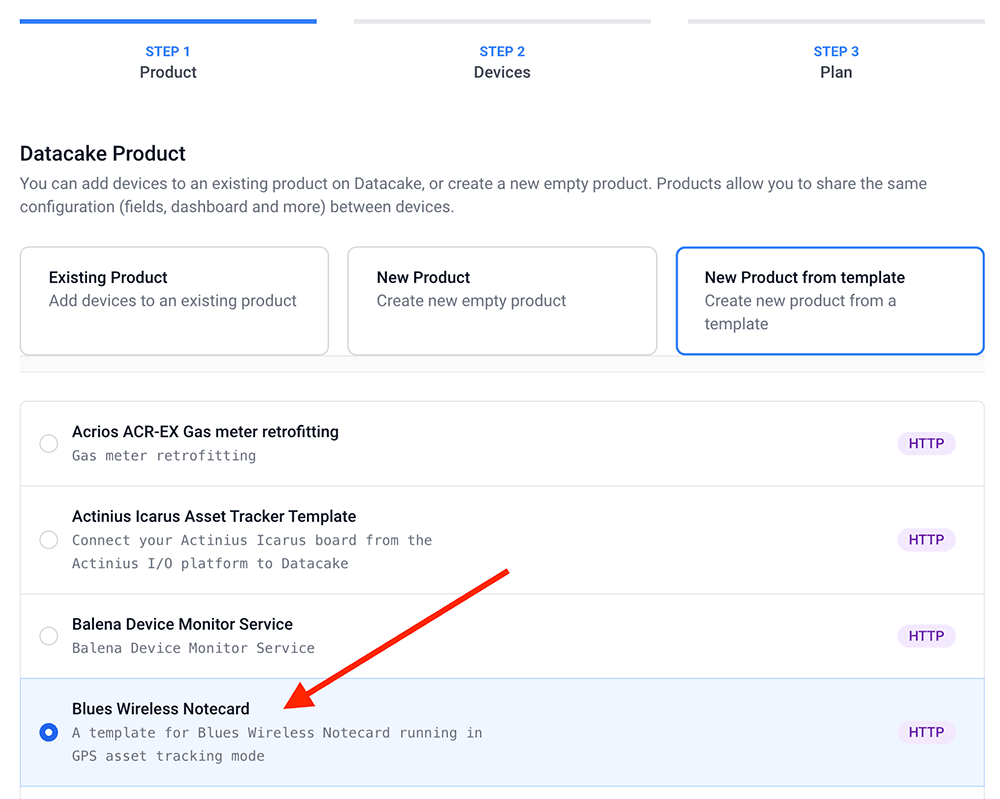
Task: Click HTTP badge on Balena Device Monitor row
Action: [x=926, y=636]
